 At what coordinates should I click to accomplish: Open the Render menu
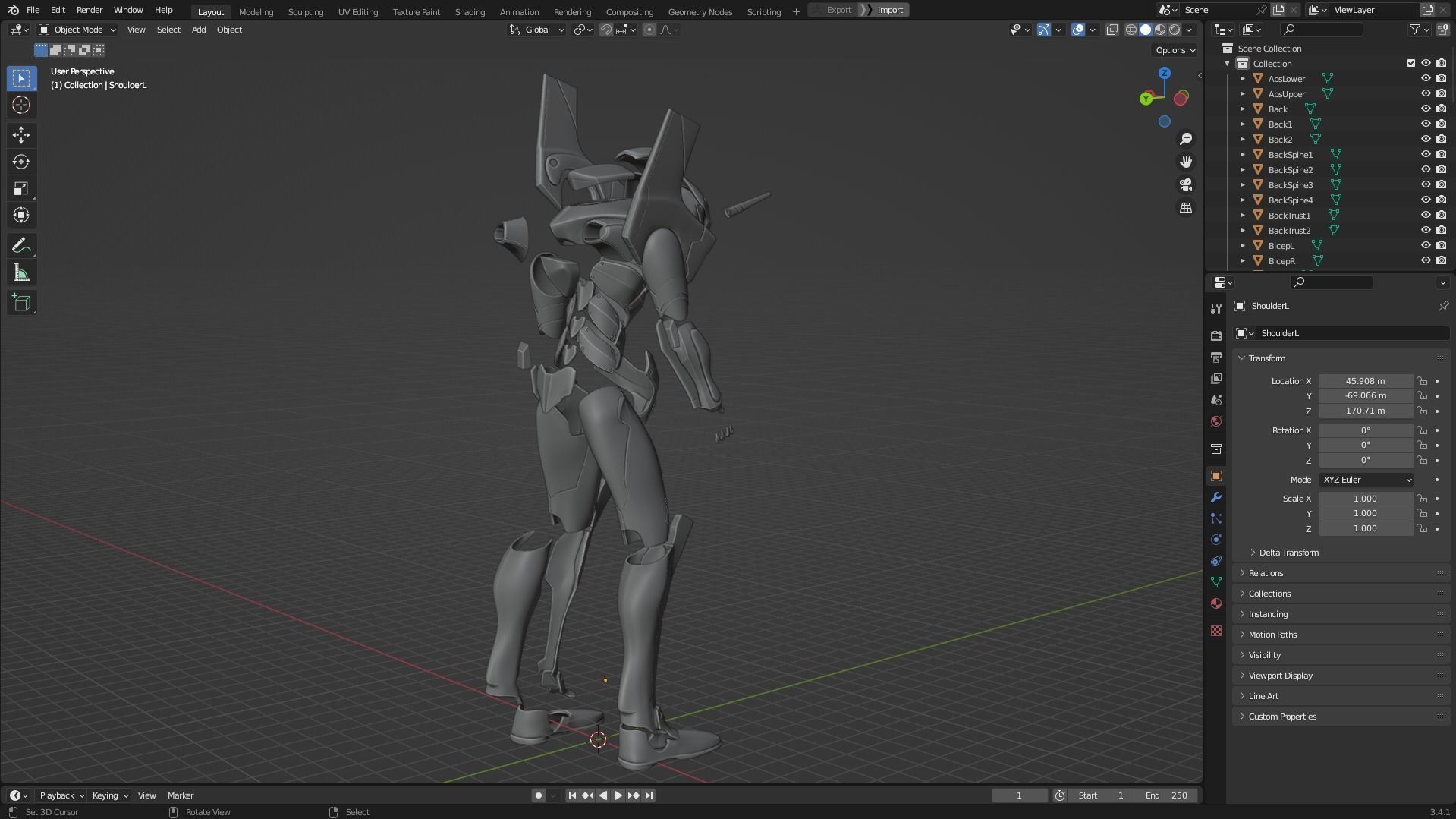click(90, 10)
